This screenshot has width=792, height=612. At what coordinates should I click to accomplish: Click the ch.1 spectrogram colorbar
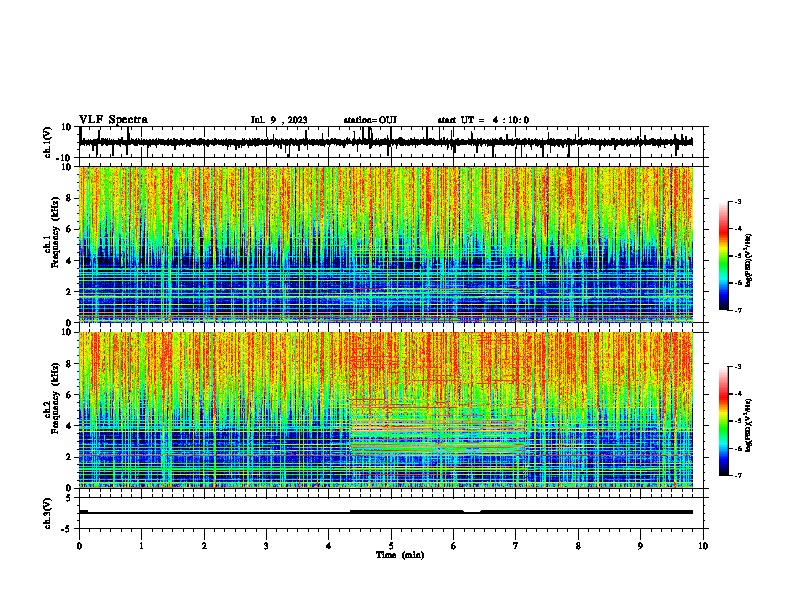pyautogui.click(x=723, y=256)
